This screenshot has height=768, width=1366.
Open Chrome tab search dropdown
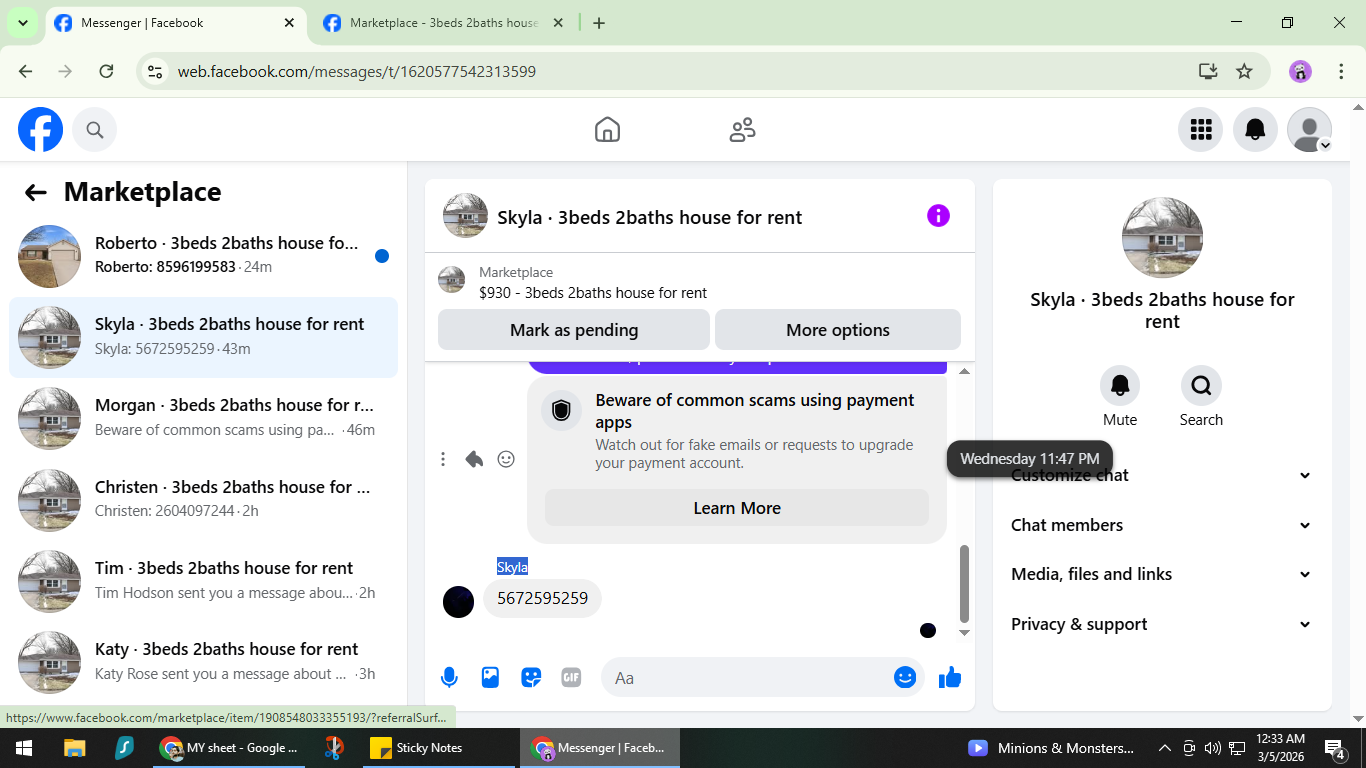pos(22,23)
